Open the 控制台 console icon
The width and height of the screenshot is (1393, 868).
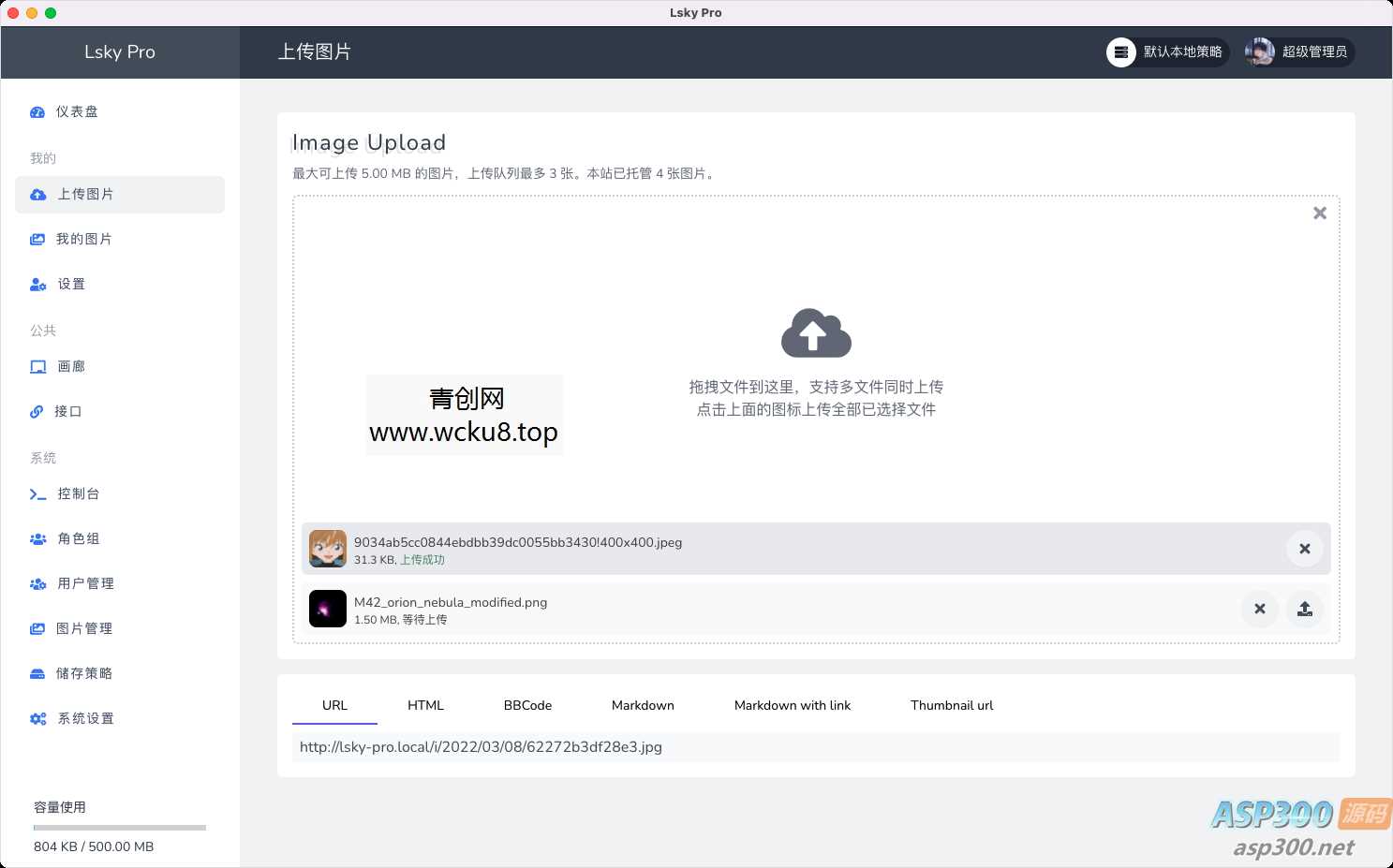79,493
